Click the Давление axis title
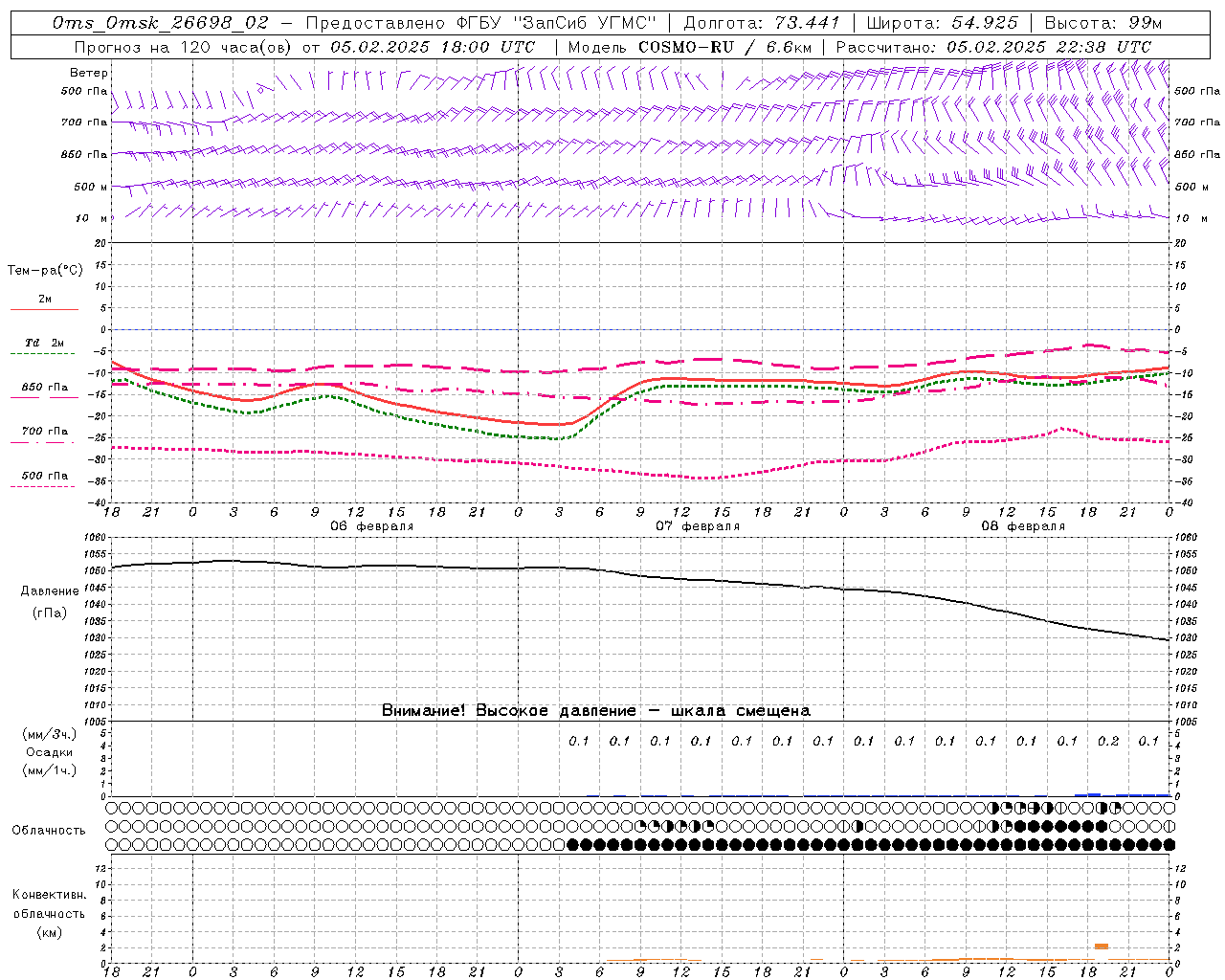The height and width of the screenshot is (980, 1225). [50, 591]
